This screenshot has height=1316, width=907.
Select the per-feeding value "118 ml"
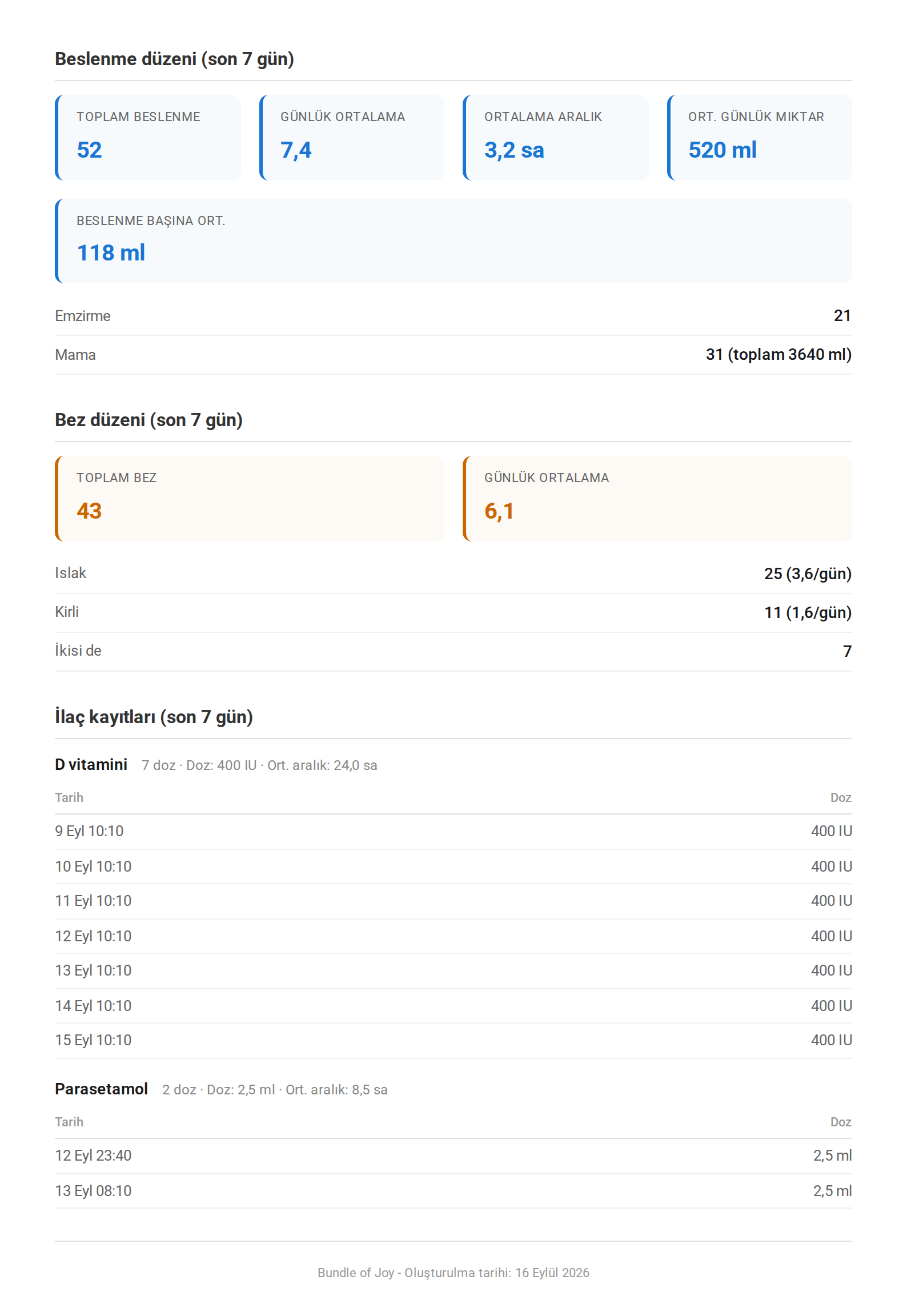coord(111,252)
